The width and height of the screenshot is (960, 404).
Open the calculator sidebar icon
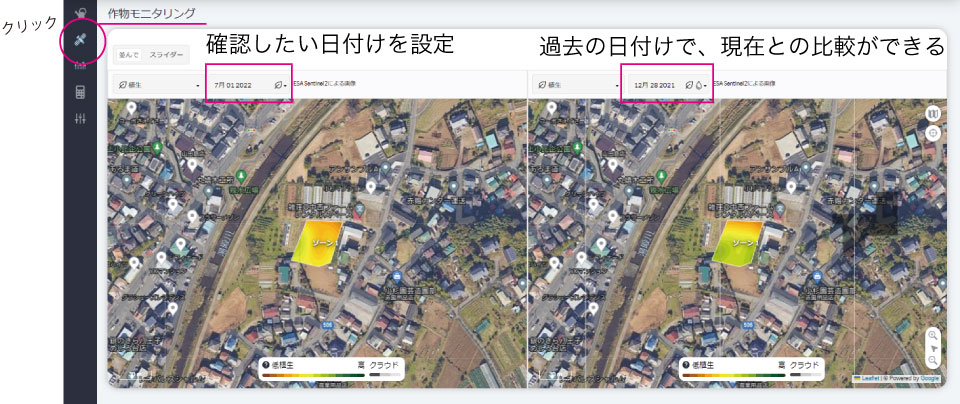point(80,92)
